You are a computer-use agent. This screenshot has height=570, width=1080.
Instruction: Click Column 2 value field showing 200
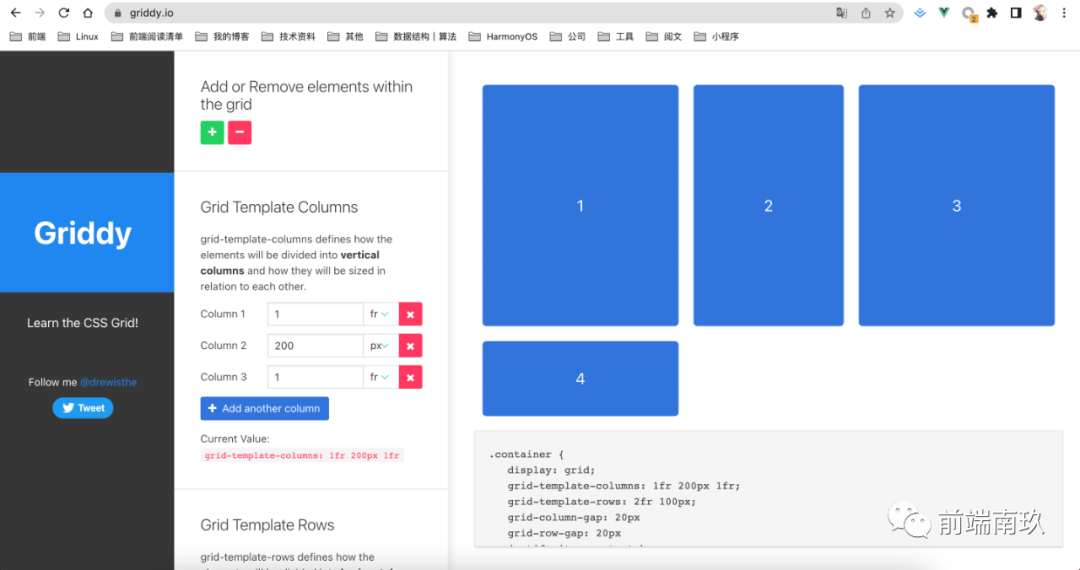click(315, 346)
